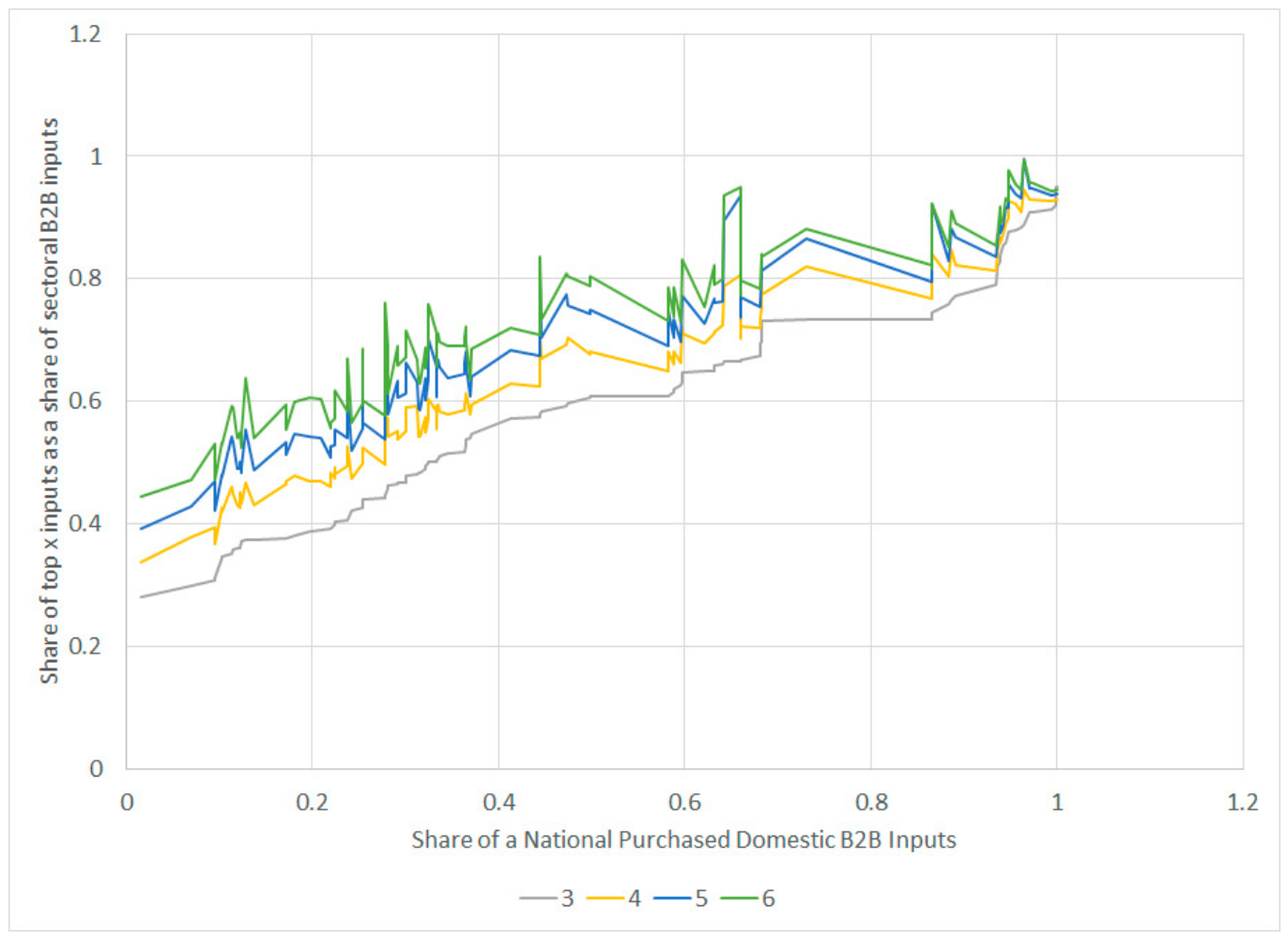
Task: Click the legend label '6'
Action: coord(769,899)
